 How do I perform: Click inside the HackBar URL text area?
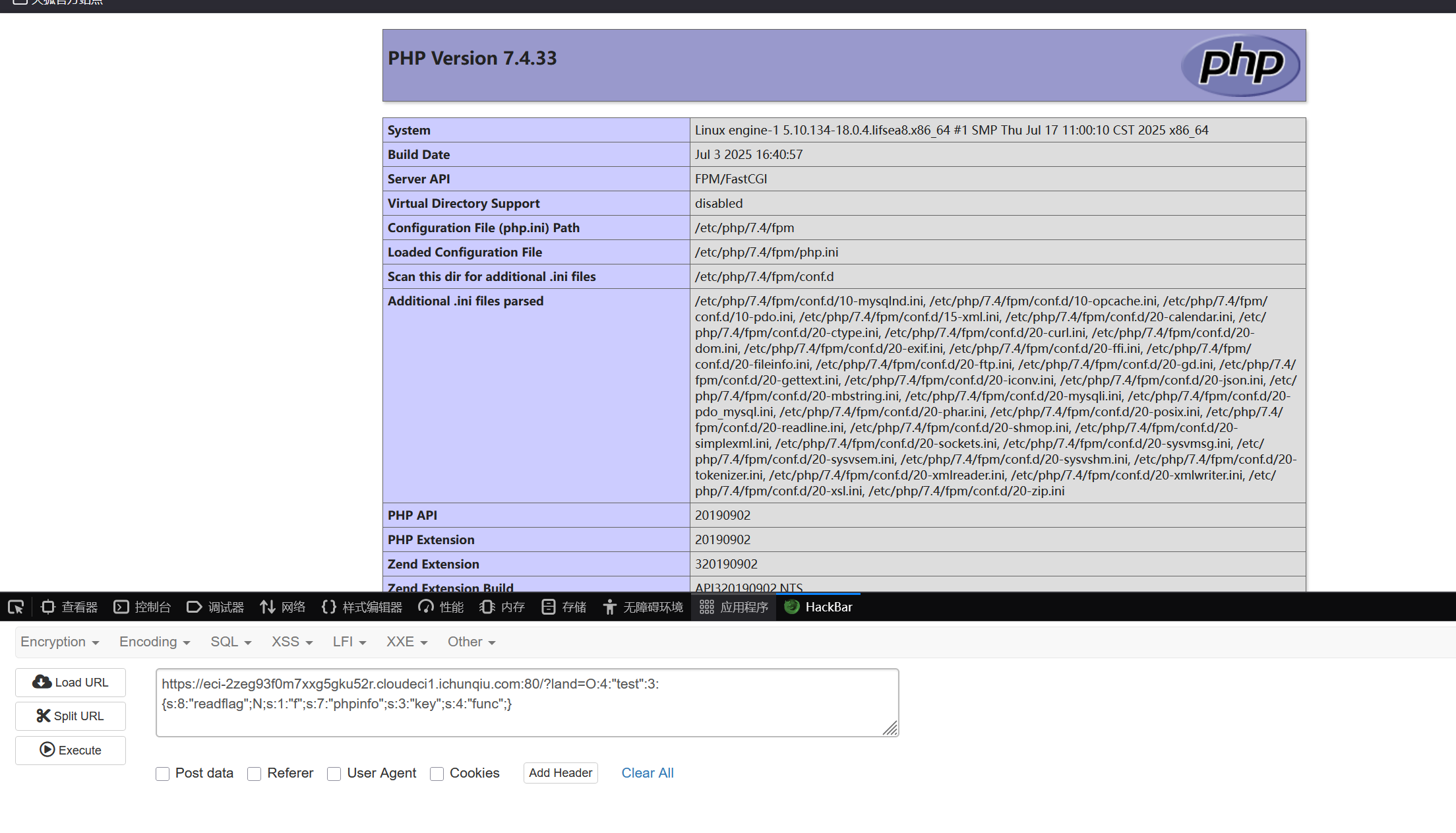(x=526, y=702)
